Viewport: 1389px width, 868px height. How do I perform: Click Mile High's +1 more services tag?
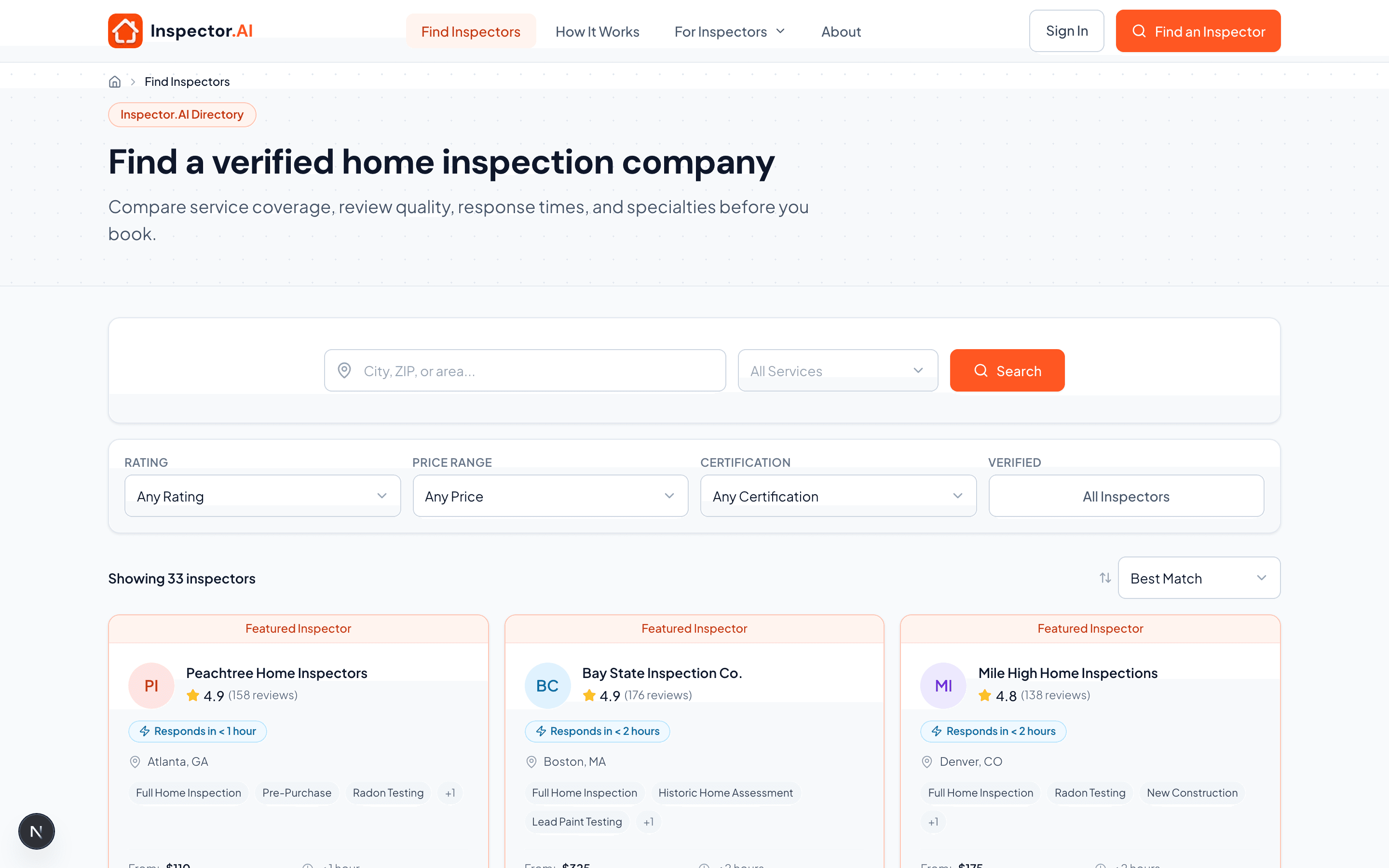pyautogui.click(x=933, y=822)
